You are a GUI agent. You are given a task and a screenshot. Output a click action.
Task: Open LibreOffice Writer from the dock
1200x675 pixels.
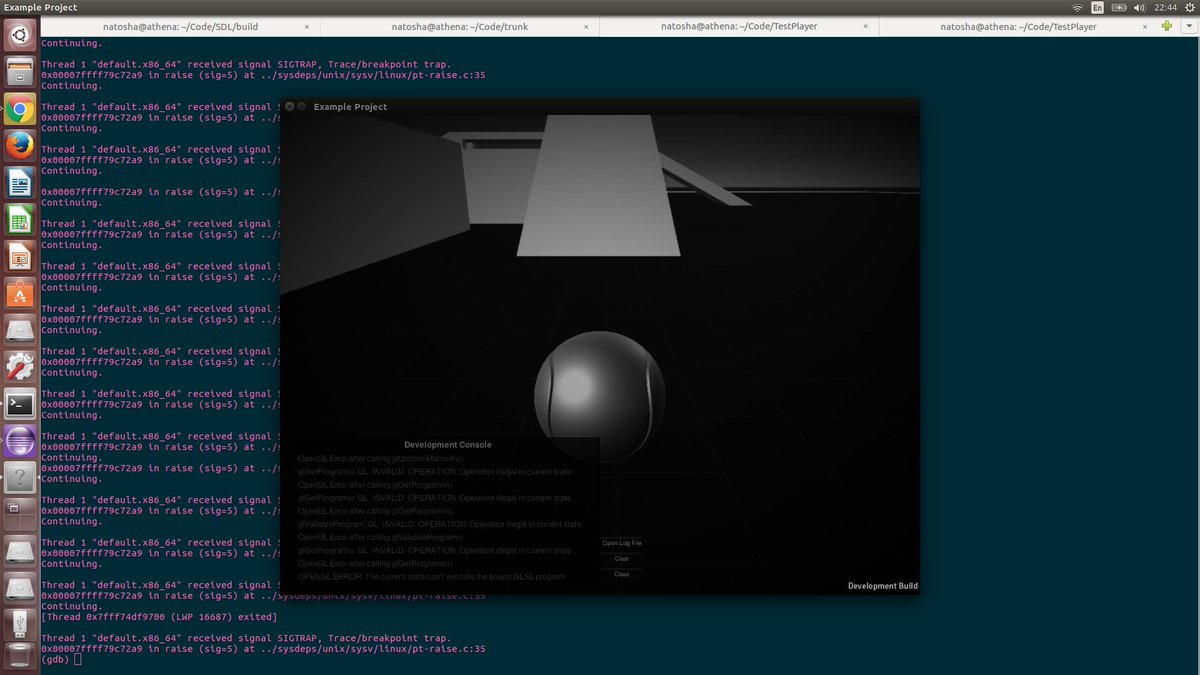coord(20,183)
